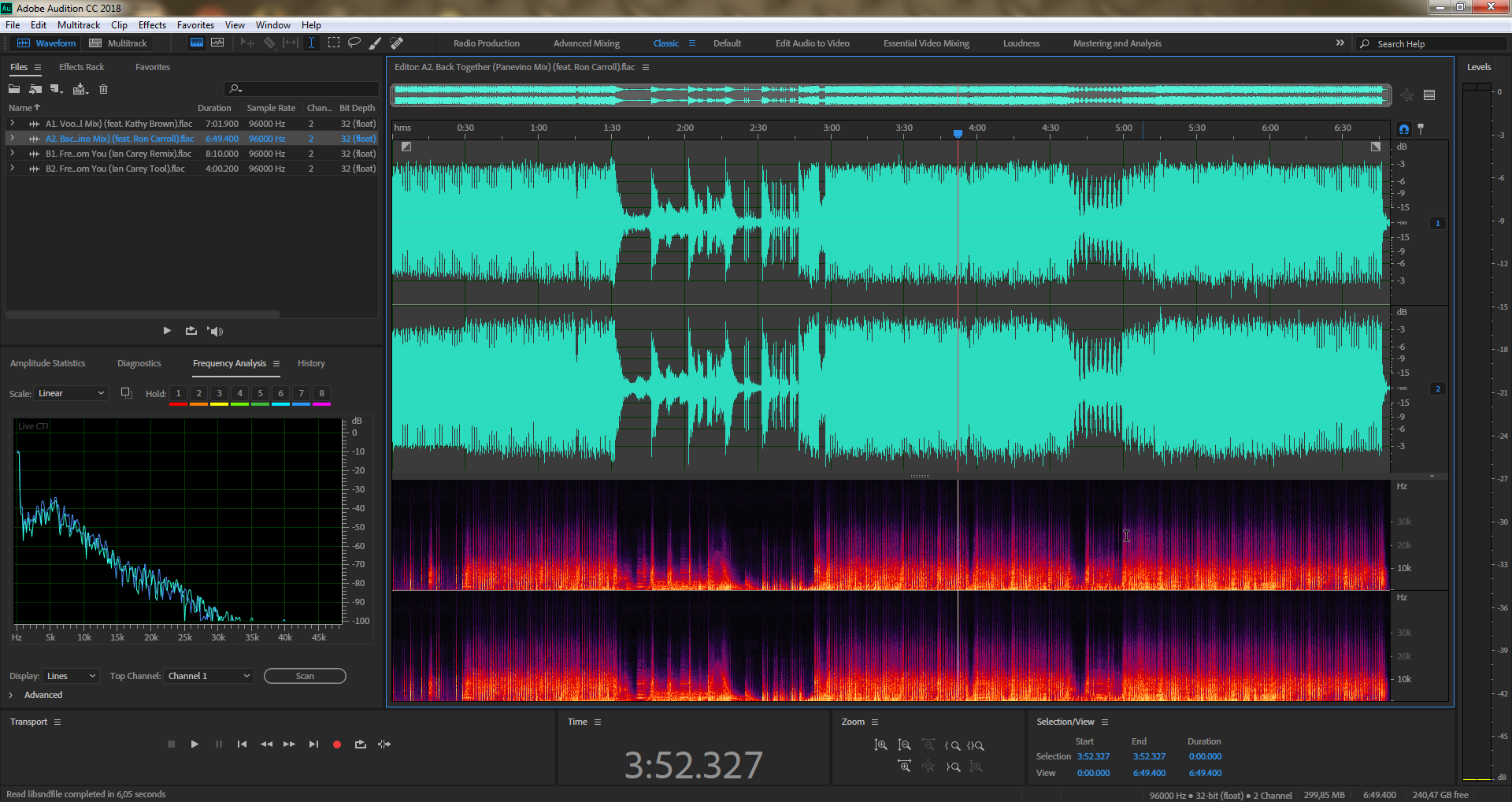This screenshot has height=802, width=1512.
Task: Select the Paintbrush Selection tool
Action: [376, 43]
